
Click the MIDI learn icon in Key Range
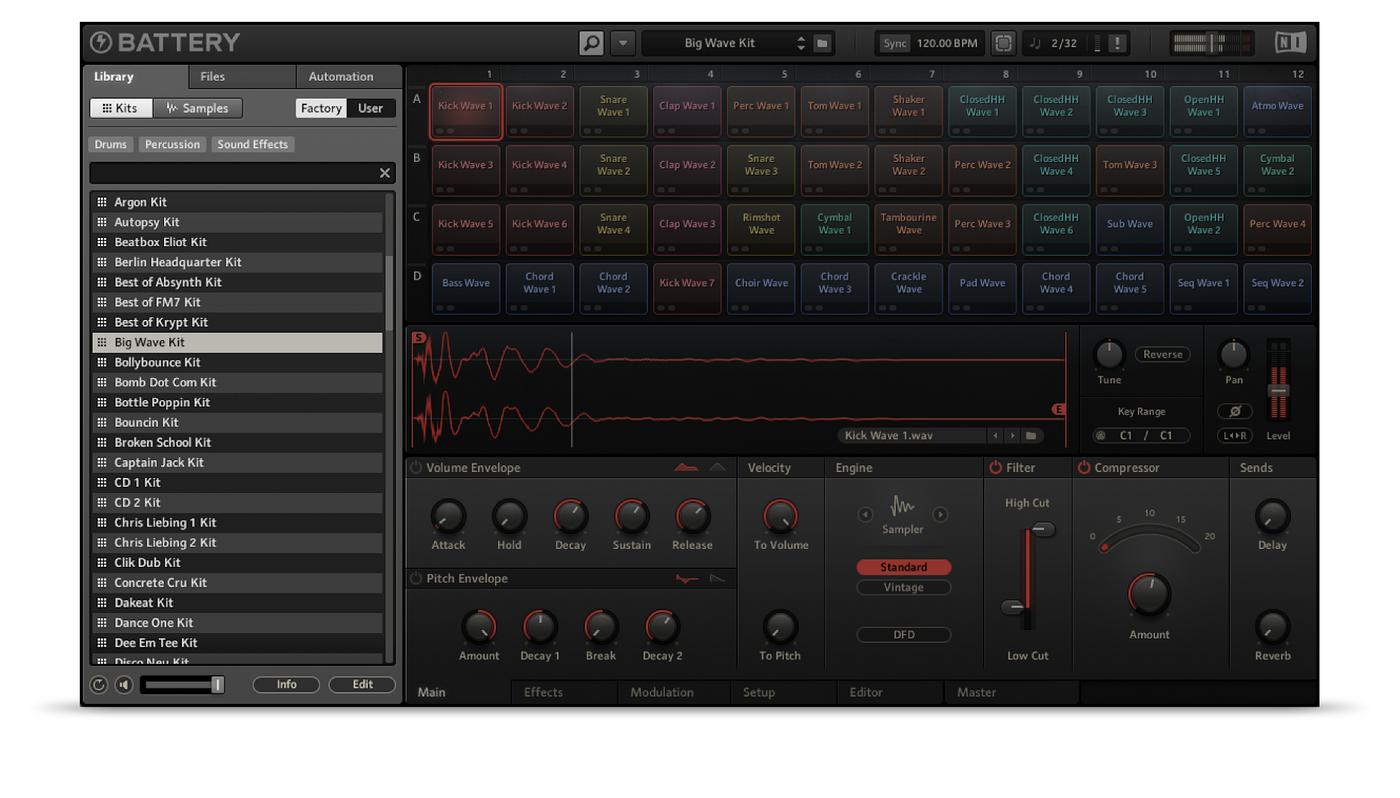click(1101, 436)
